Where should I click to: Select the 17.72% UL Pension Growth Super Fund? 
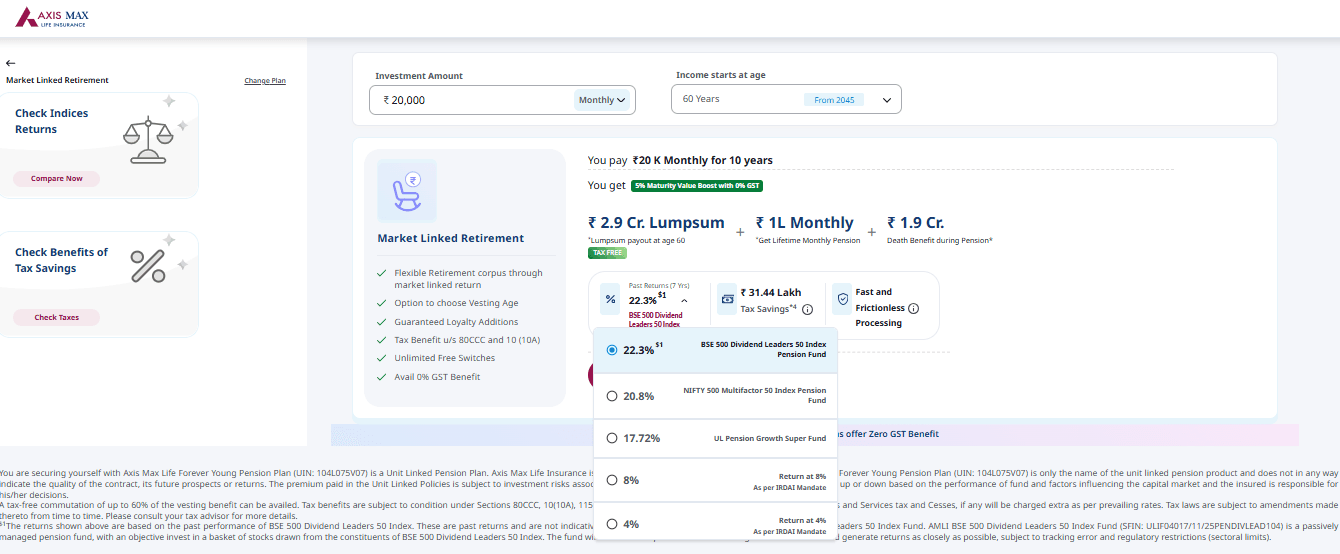point(715,438)
